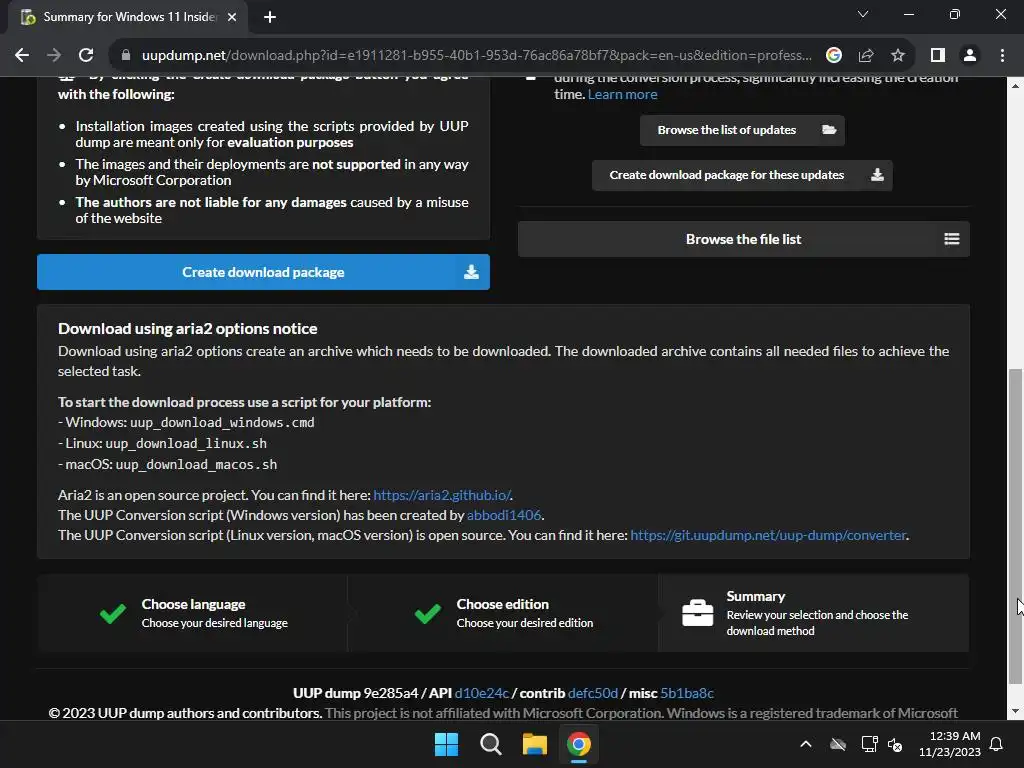Go to Choose language step
The image size is (1024, 768).
click(x=193, y=613)
